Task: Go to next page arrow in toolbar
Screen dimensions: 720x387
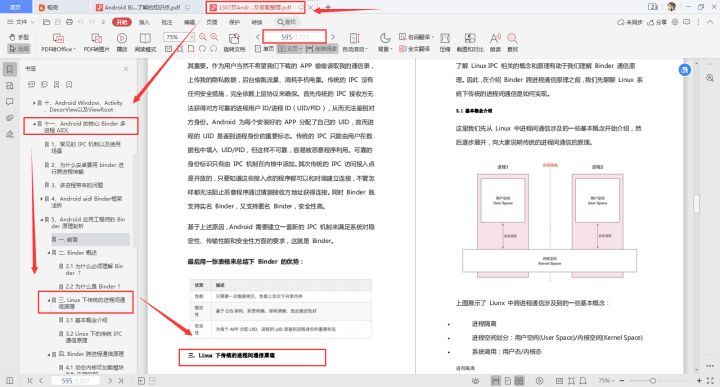Action: tap(333, 37)
